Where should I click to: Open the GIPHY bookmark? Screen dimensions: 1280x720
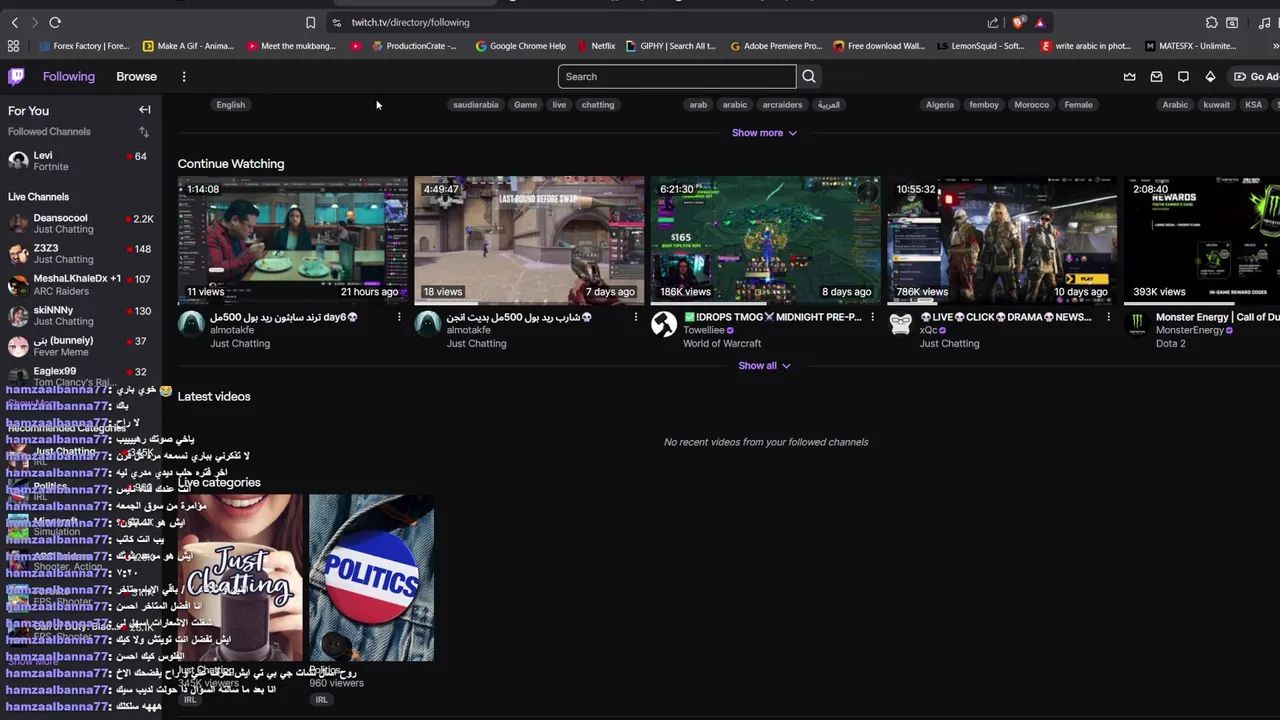click(x=670, y=46)
